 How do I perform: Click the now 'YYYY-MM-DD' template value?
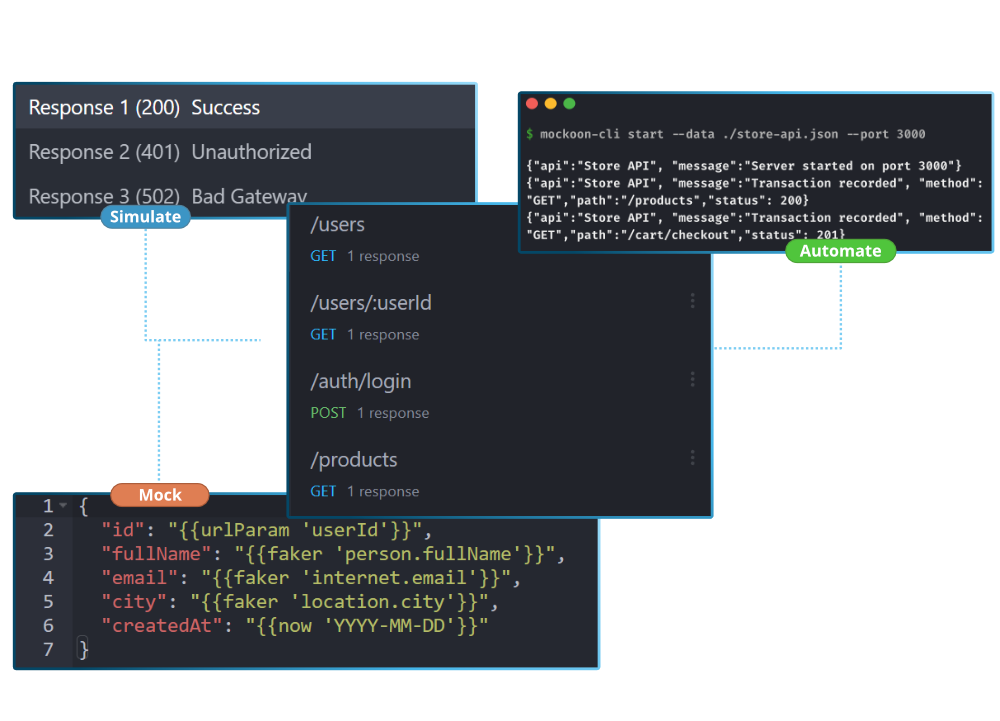367,625
